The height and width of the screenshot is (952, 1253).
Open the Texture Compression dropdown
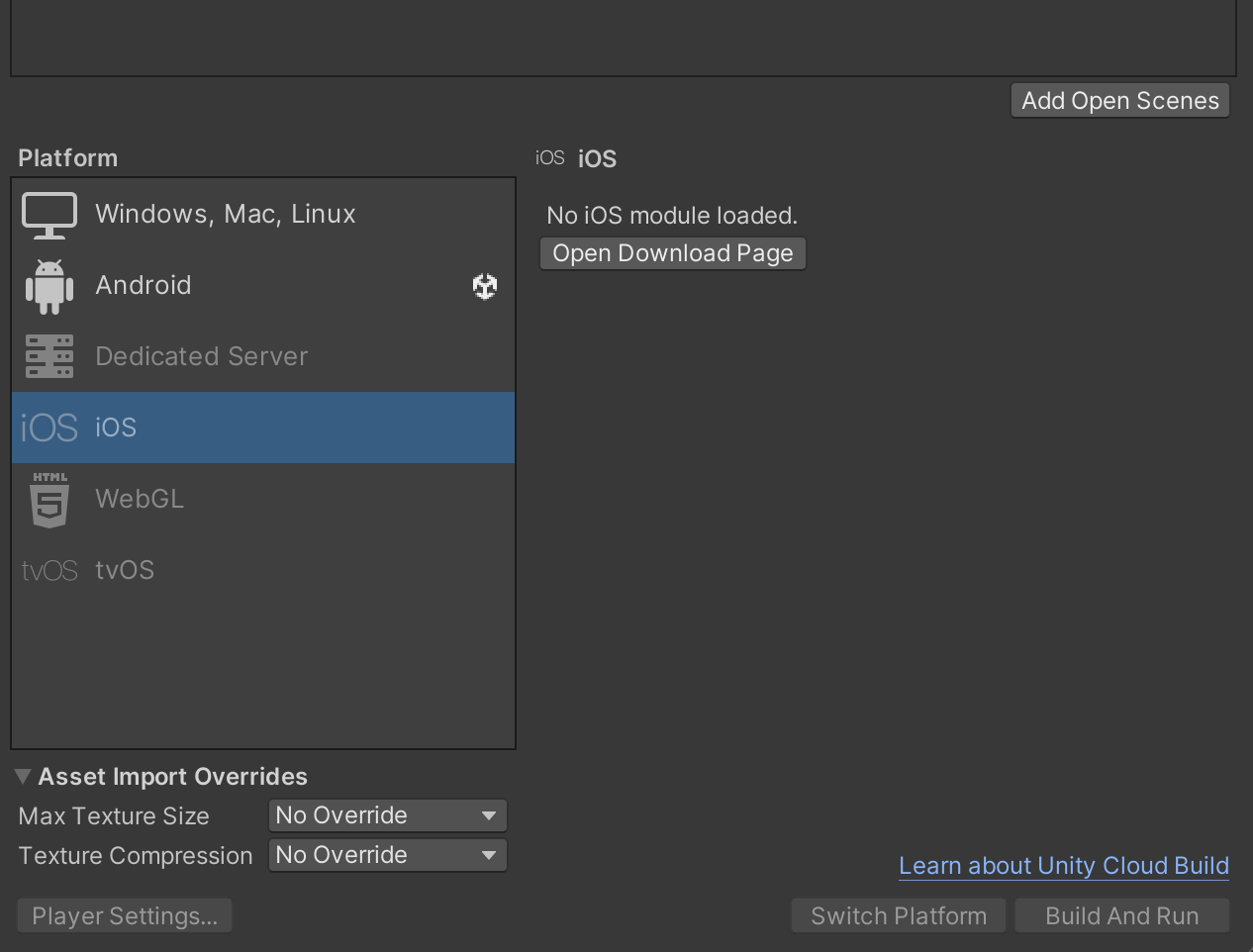387,855
